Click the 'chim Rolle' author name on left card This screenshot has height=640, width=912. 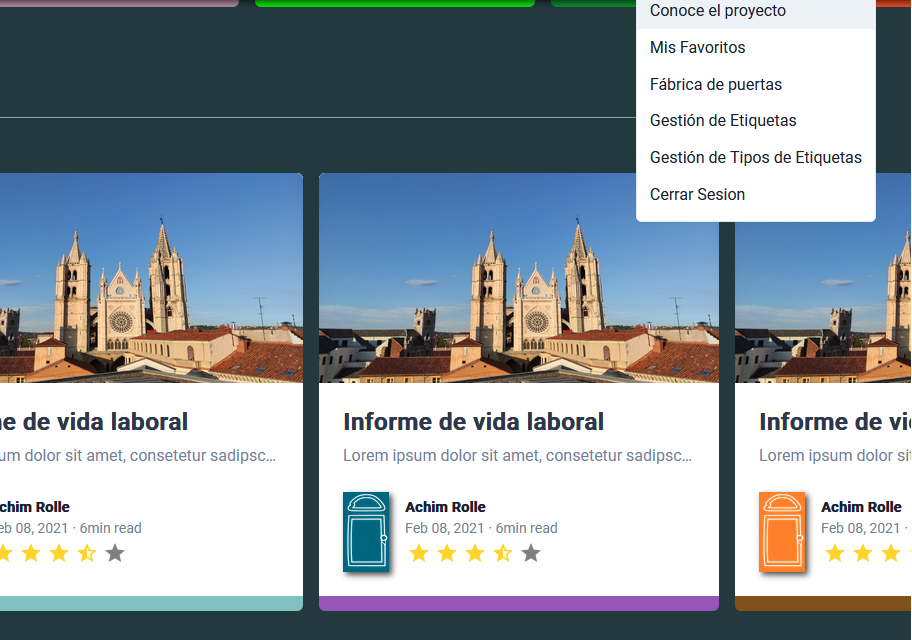click(x=35, y=507)
